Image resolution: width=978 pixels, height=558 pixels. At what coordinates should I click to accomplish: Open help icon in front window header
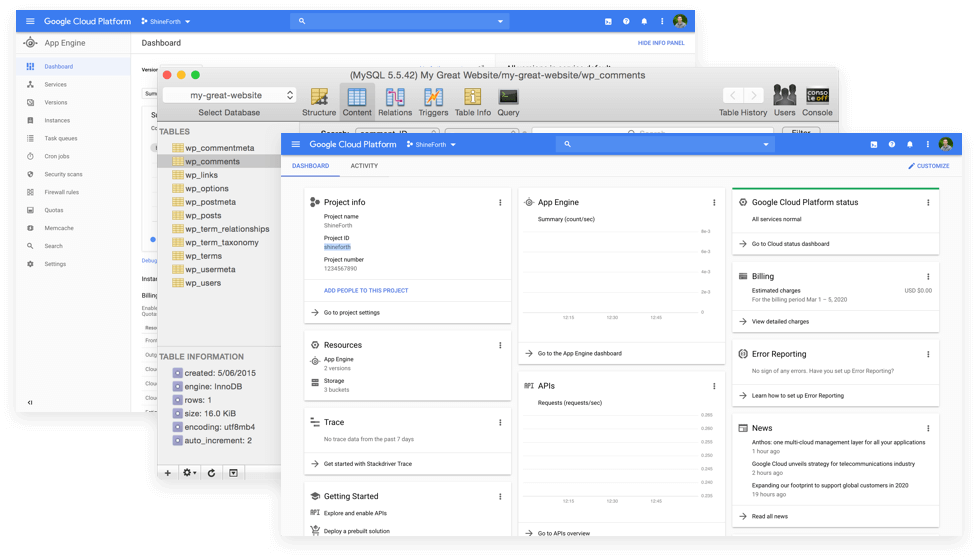pyautogui.click(x=892, y=144)
